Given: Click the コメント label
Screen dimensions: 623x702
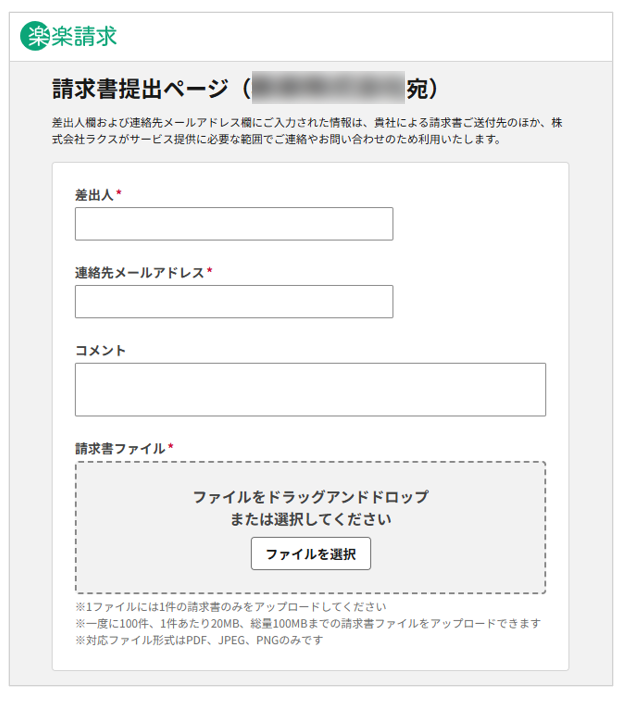Looking at the screenshot, I should (x=100, y=350).
